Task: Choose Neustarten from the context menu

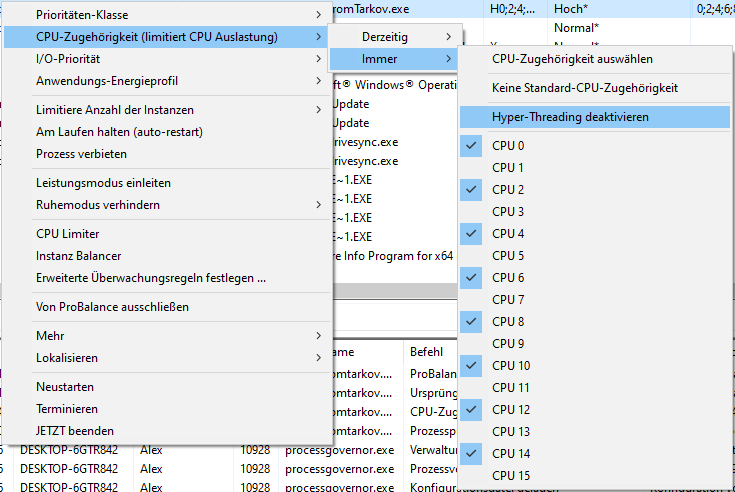Action: [x=167, y=387]
